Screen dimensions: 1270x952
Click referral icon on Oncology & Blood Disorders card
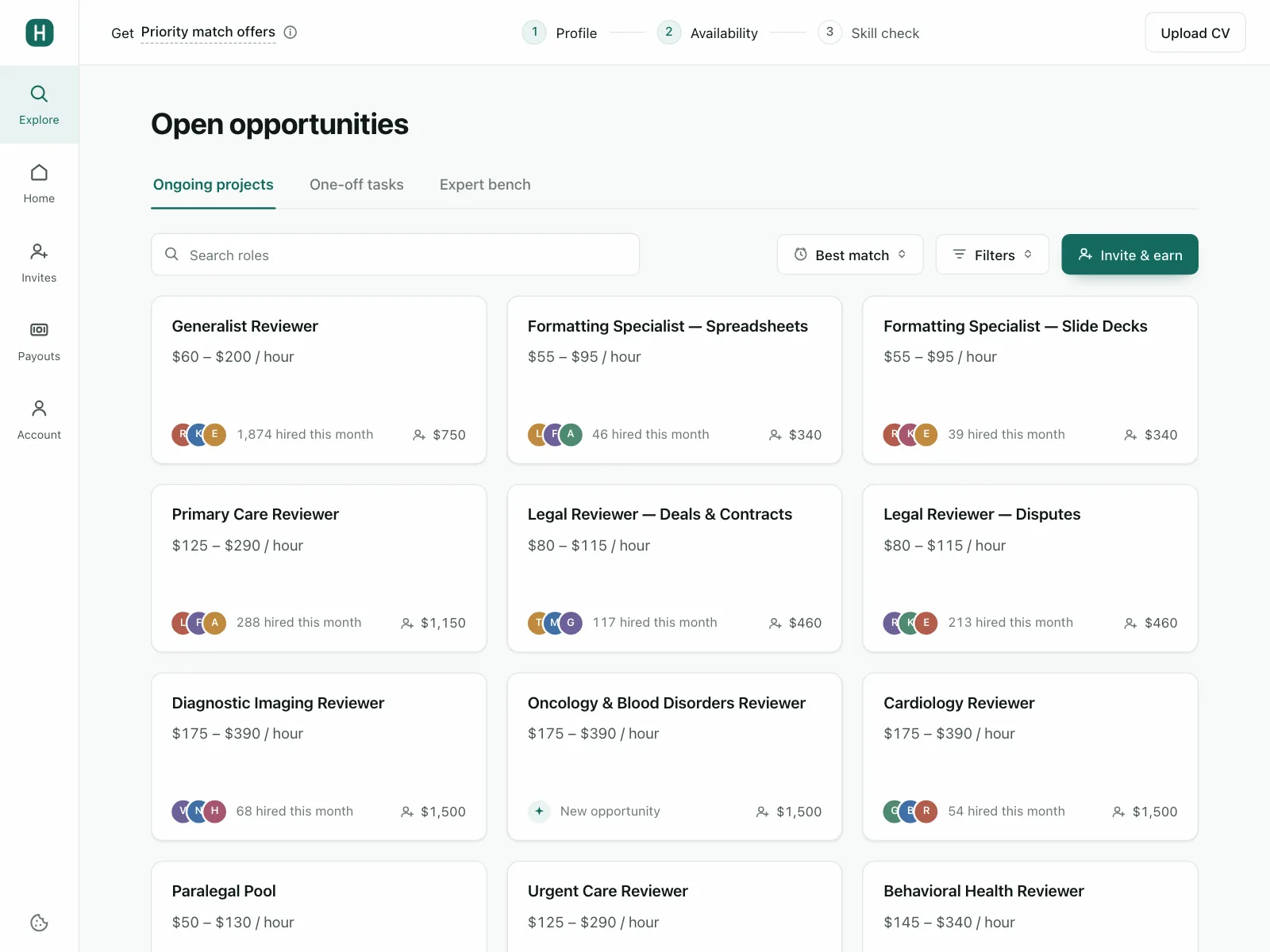(763, 812)
